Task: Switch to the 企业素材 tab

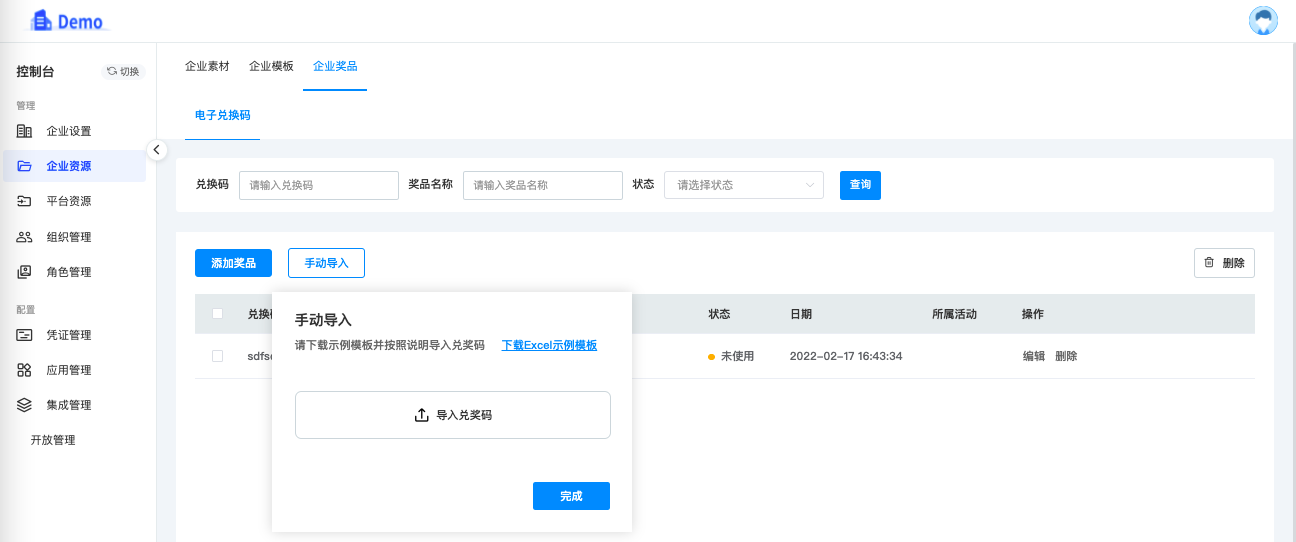Action: (x=207, y=66)
